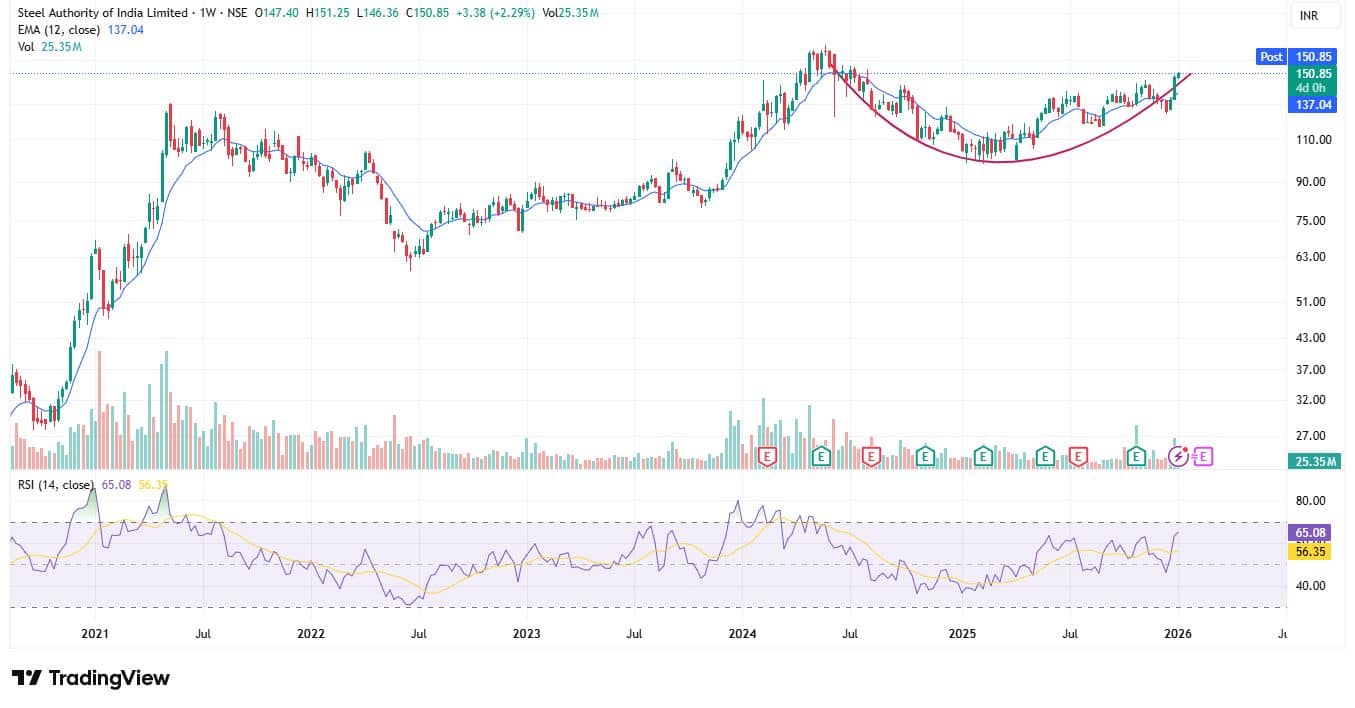Click the 2021 label on the time axis
Image resolution: width=1355 pixels, height=708 pixels.
tap(94, 634)
